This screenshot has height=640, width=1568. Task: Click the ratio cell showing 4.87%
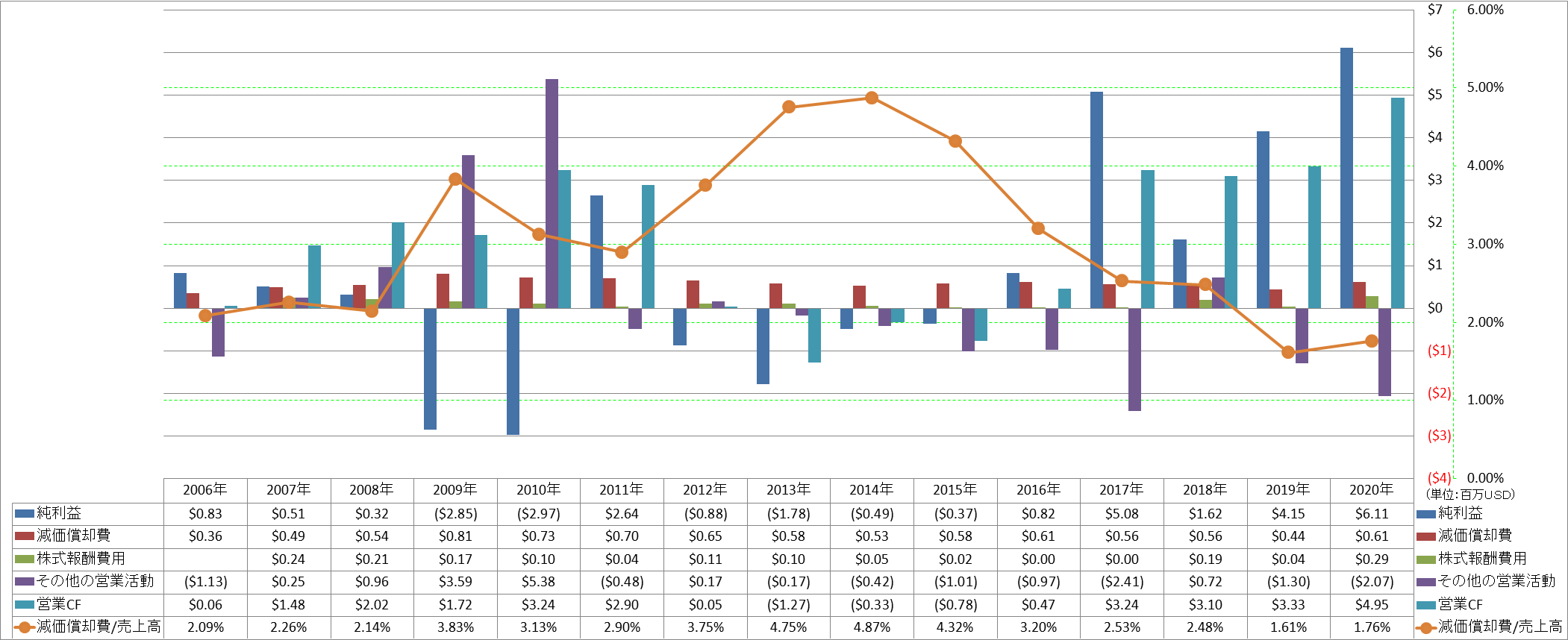tap(872, 627)
